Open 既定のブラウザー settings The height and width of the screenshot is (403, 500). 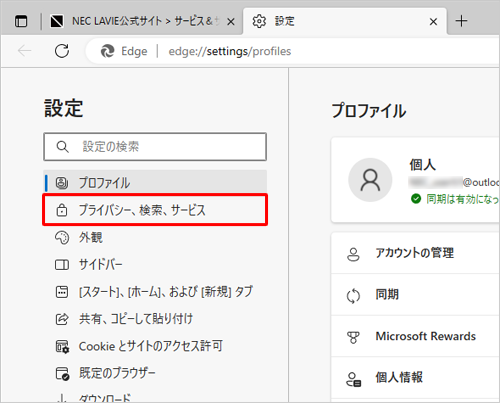(155, 373)
